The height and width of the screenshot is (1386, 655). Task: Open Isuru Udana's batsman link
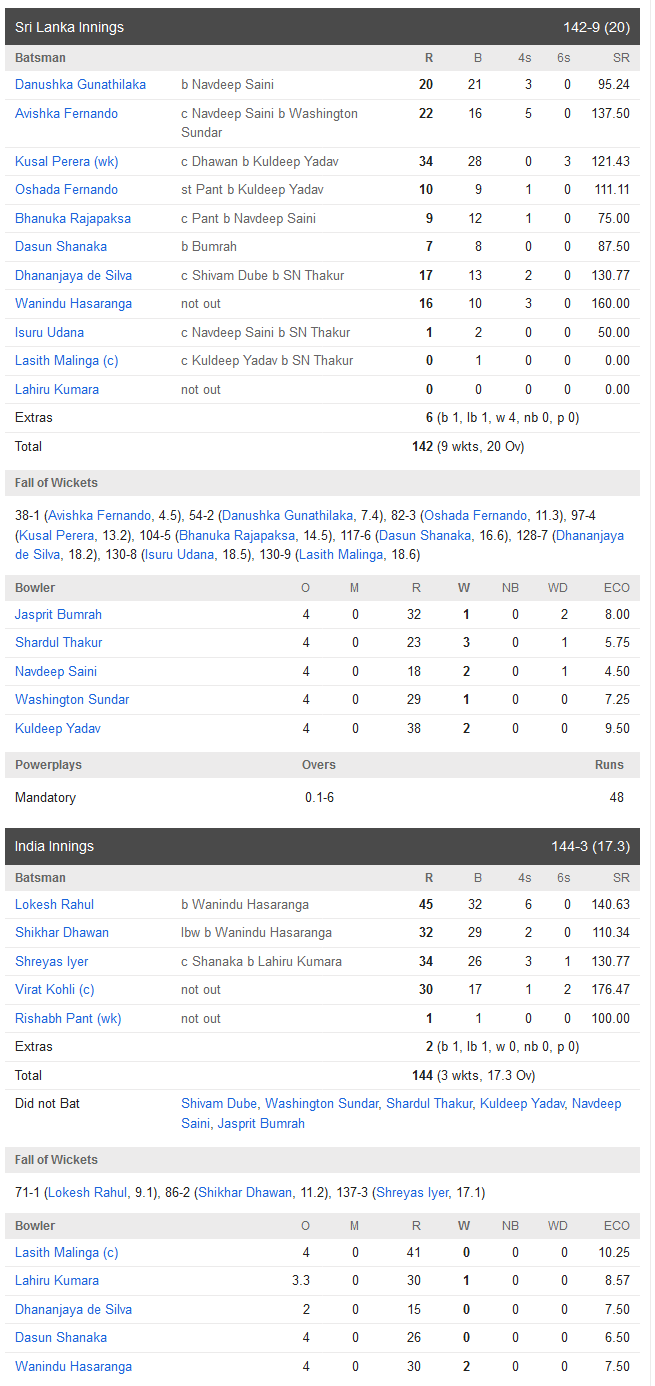pyautogui.click(x=49, y=333)
